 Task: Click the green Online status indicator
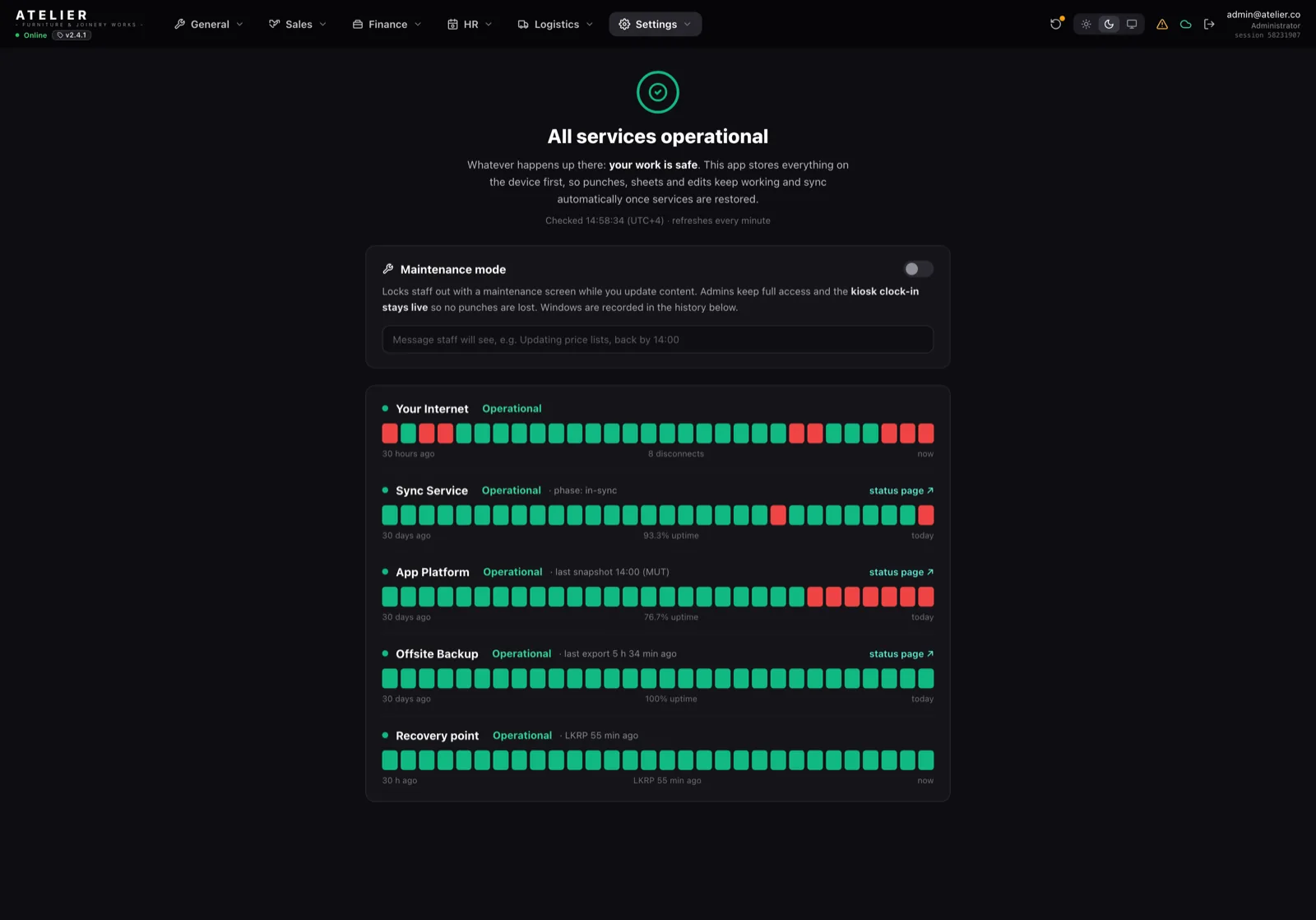pos(31,35)
